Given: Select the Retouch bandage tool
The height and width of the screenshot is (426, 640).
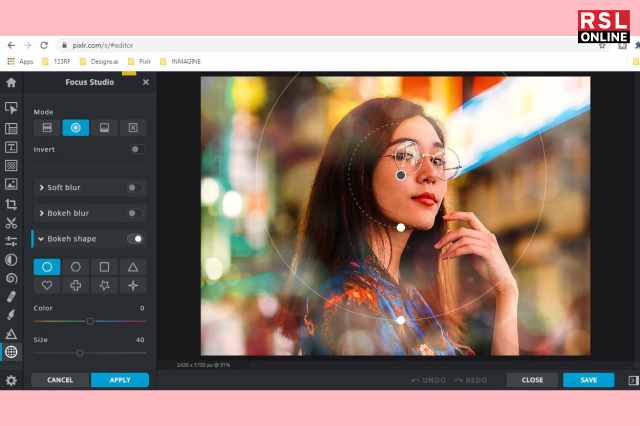Looking at the screenshot, I should point(11,297).
